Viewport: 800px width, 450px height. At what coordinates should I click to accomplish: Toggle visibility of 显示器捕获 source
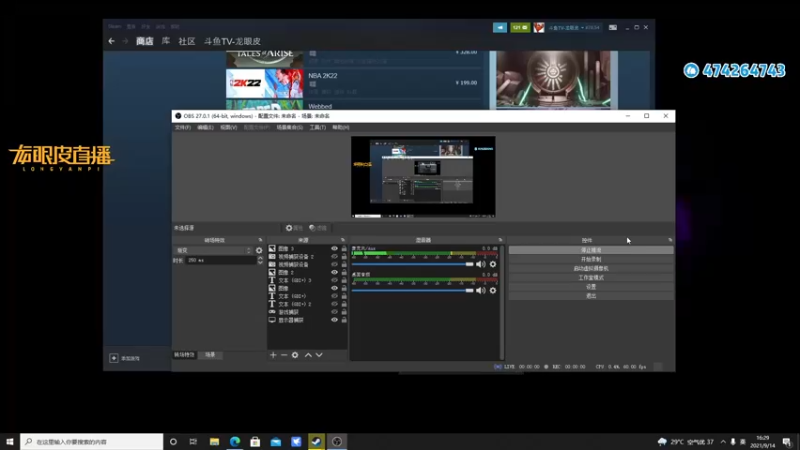click(334, 320)
